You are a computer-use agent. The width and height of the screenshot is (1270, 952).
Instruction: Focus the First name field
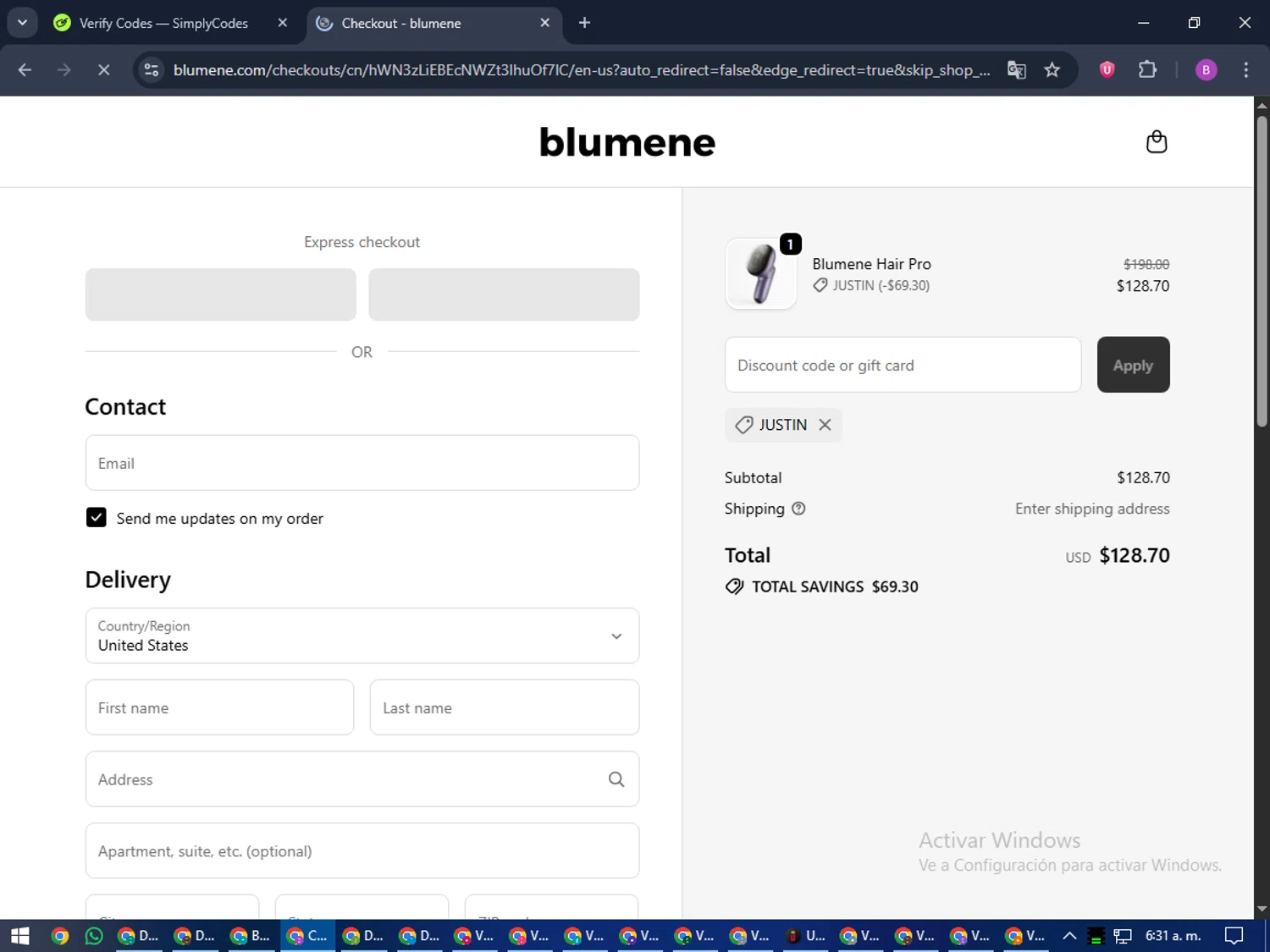[x=219, y=707]
